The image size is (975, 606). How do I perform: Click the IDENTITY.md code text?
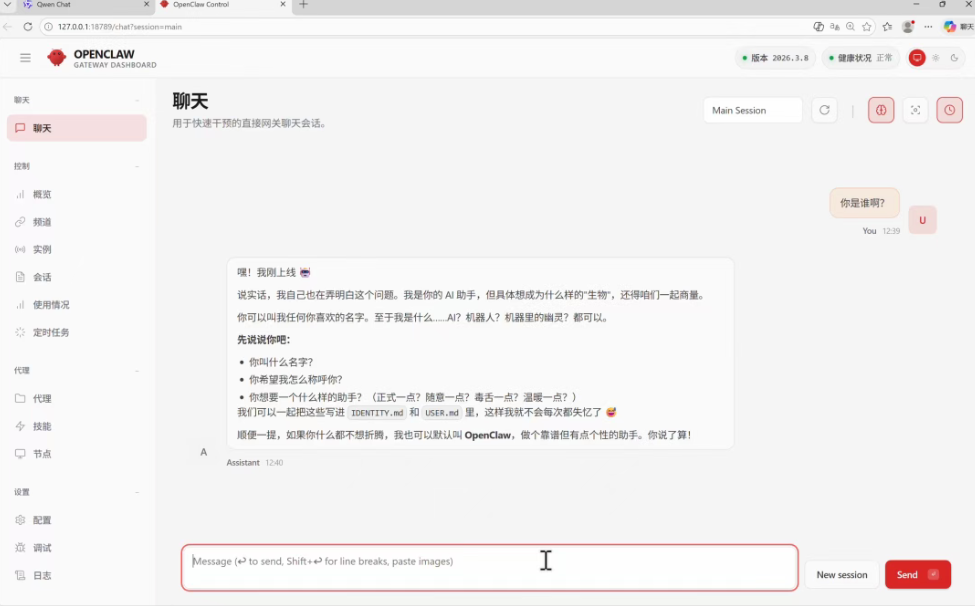[377, 413]
